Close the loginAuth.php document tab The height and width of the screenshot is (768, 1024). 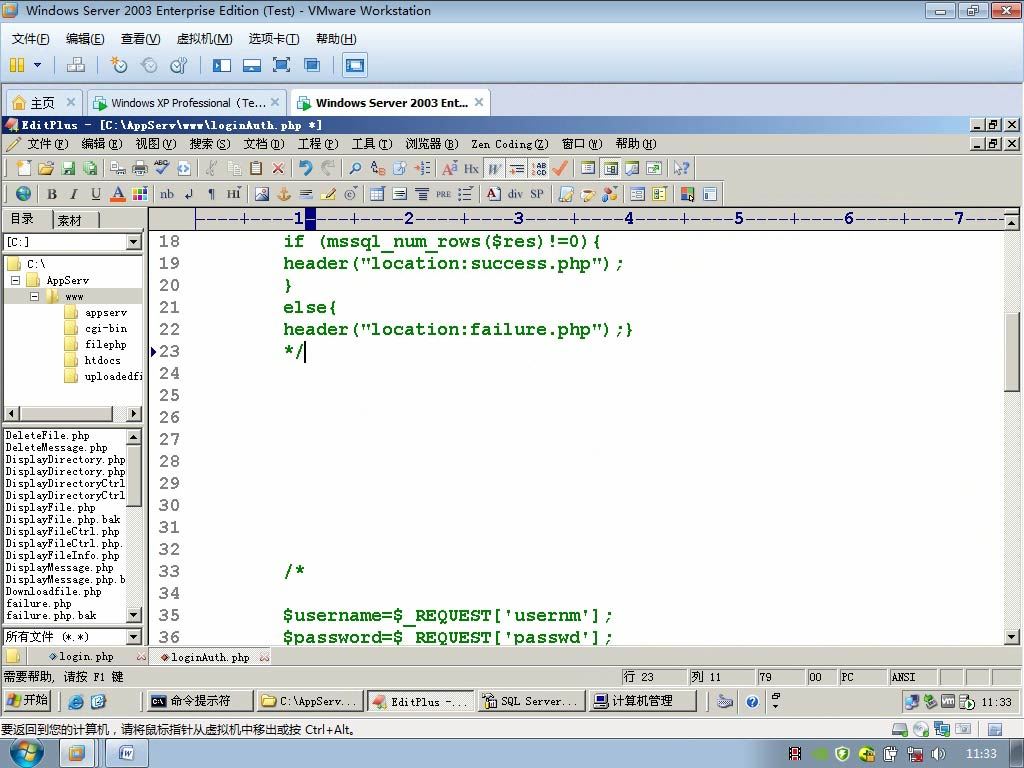pos(264,657)
